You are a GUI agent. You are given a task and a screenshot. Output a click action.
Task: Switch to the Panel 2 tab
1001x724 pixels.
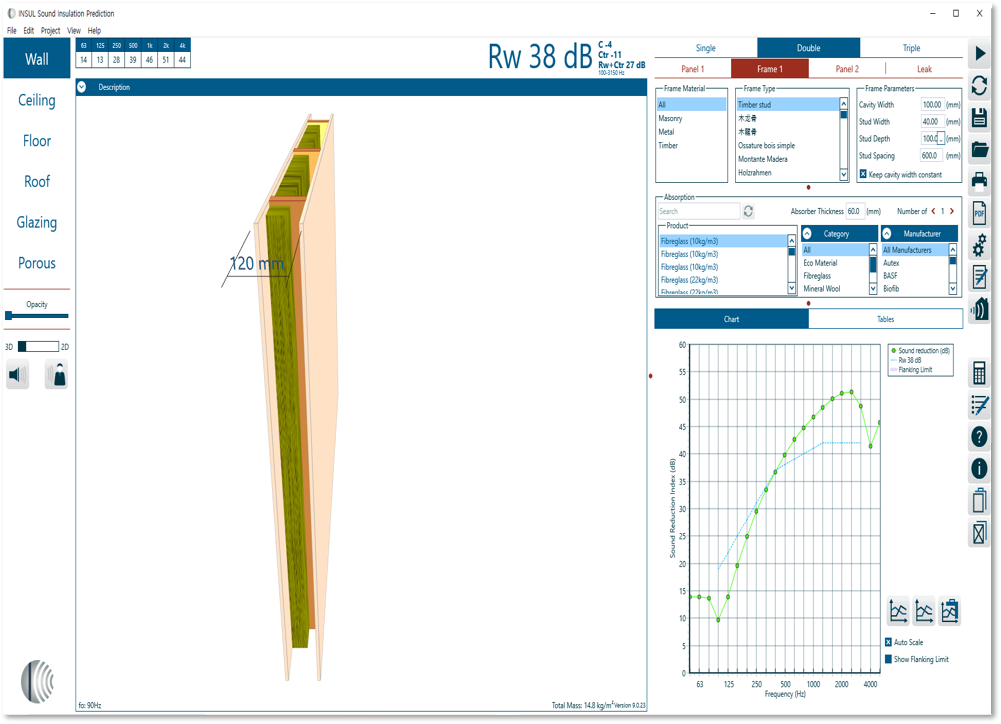[846, 68]
